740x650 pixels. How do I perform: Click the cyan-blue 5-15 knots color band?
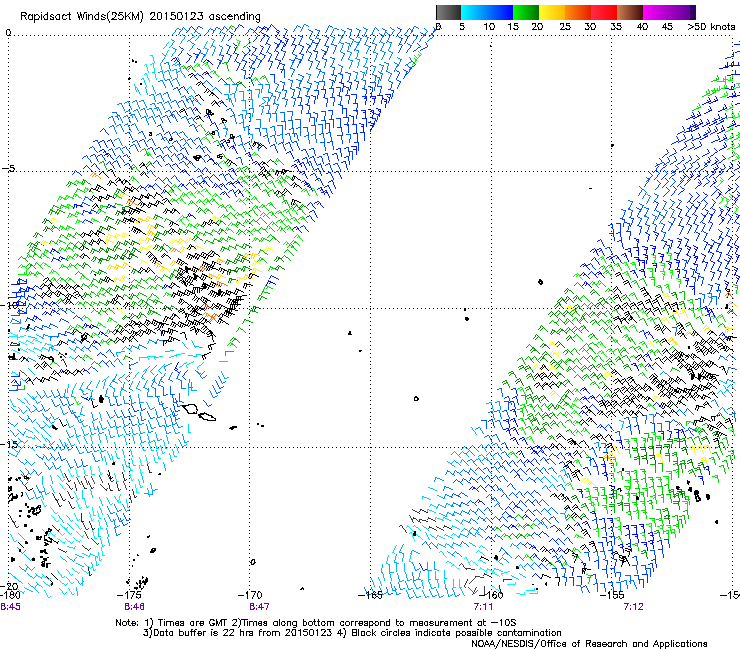[487, 12]
